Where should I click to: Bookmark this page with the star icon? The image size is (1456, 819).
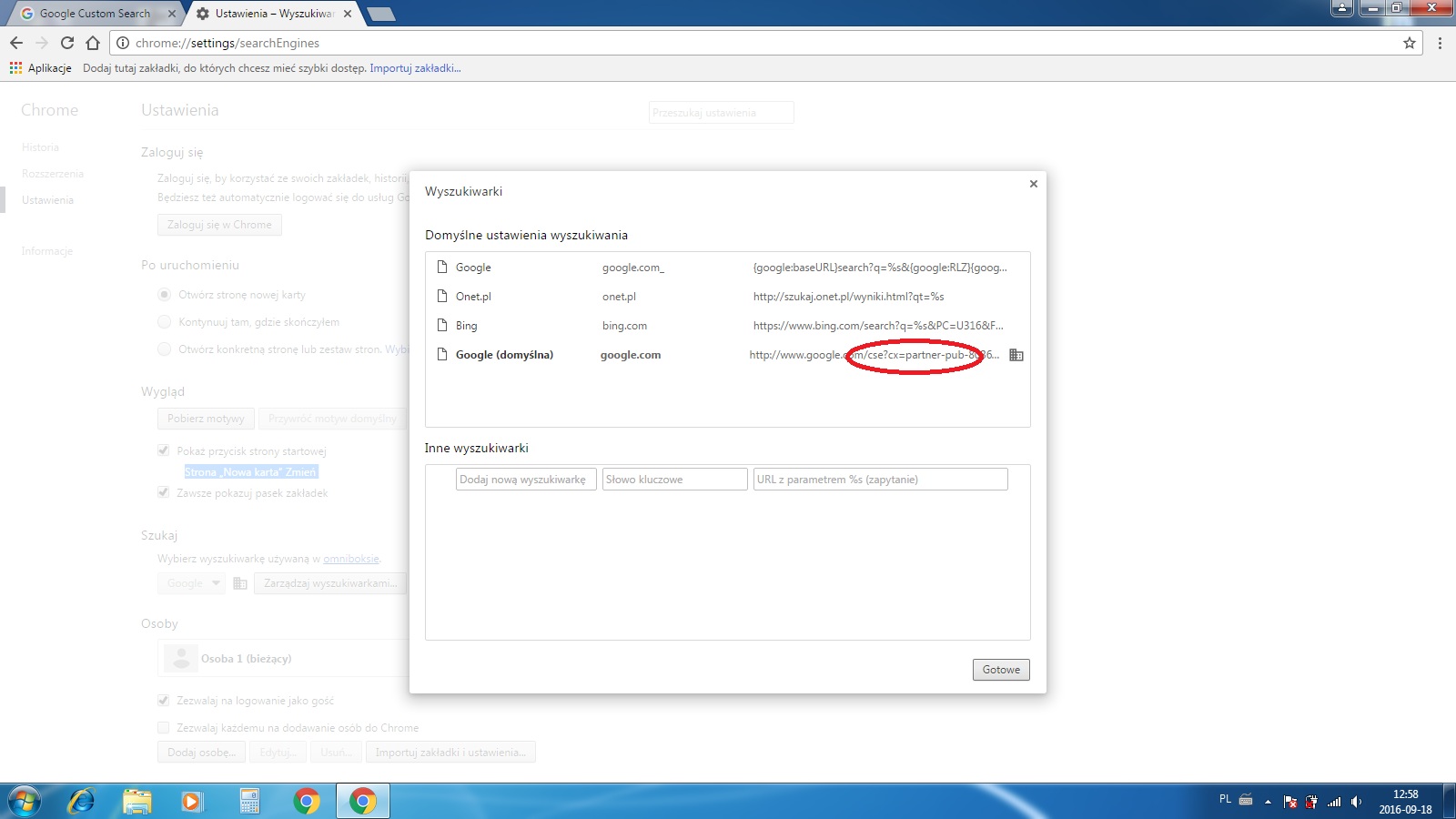[x=1410, y=43]
